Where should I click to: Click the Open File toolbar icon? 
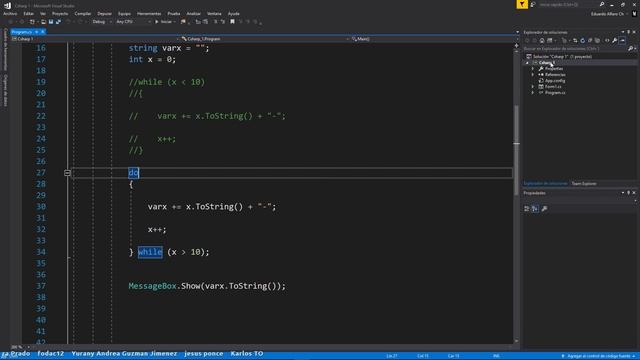[43, 22]
